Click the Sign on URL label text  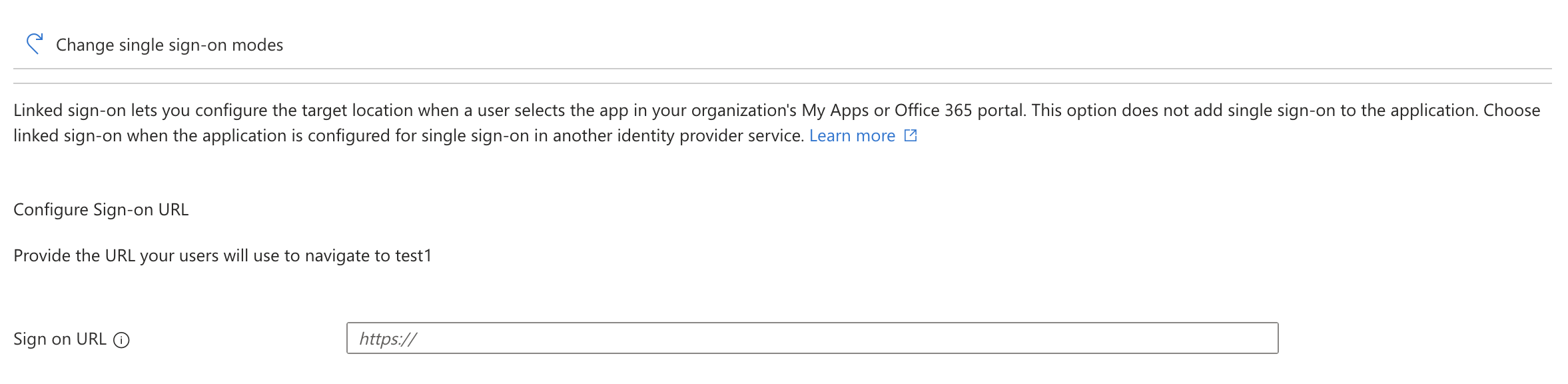pos(60,339)
